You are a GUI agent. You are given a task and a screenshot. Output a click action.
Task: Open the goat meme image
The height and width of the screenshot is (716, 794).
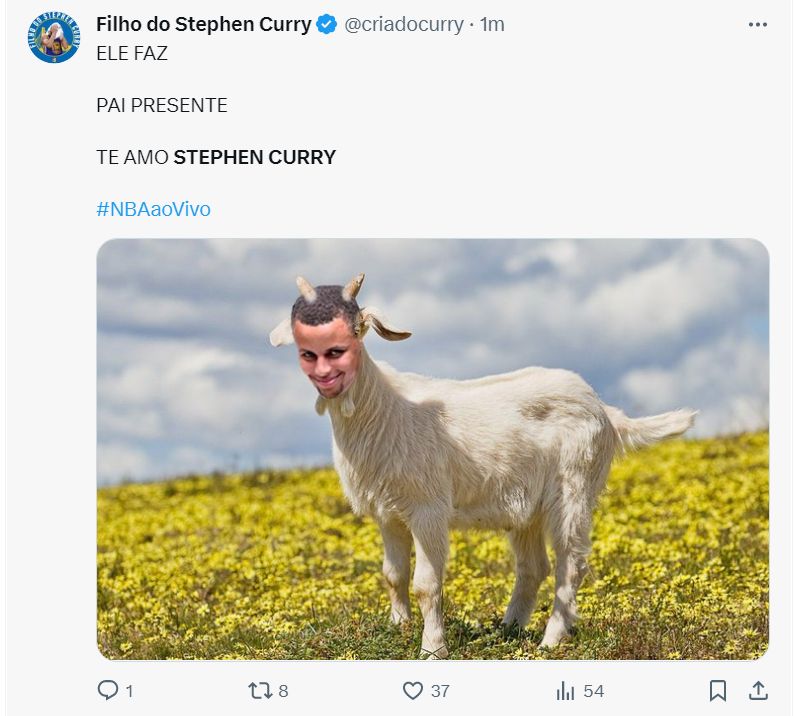432,449
